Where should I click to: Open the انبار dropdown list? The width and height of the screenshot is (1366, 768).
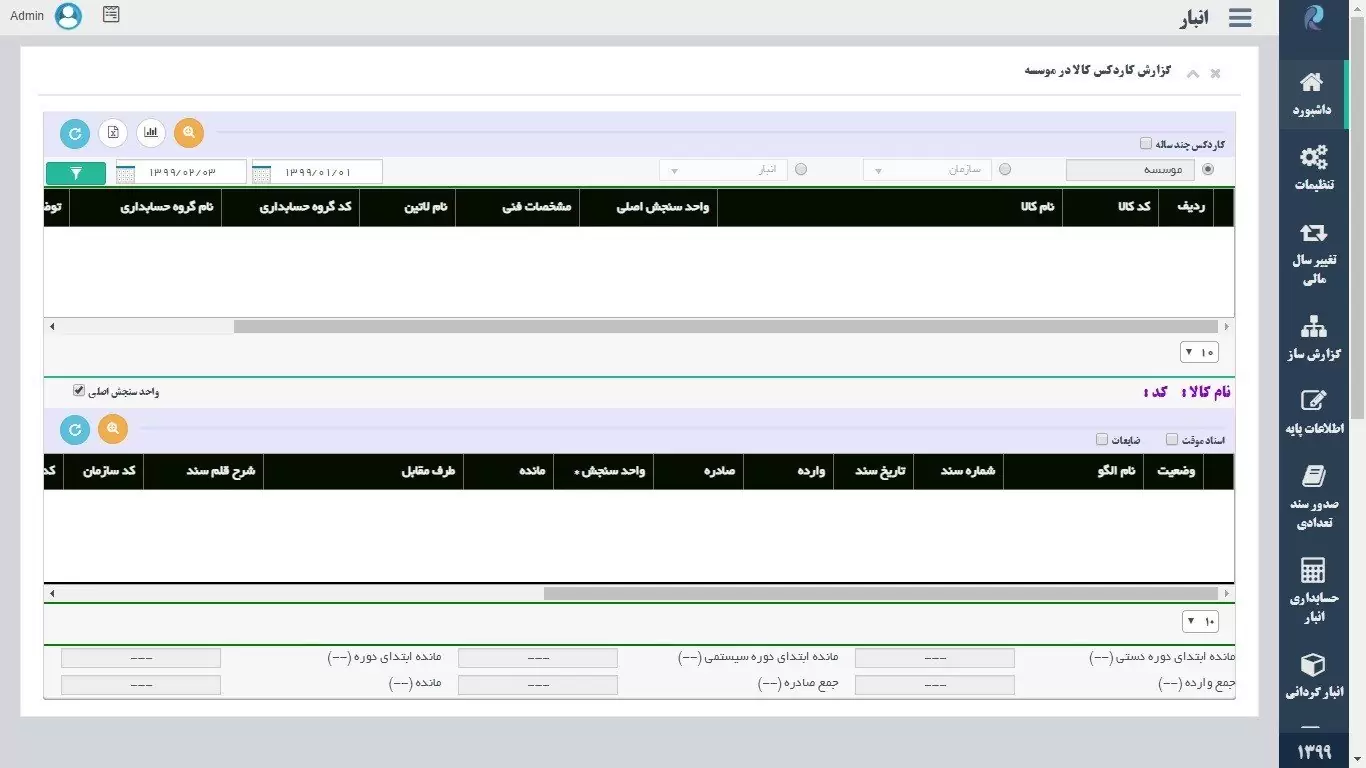pyautogui.click(x=723, y=171)
